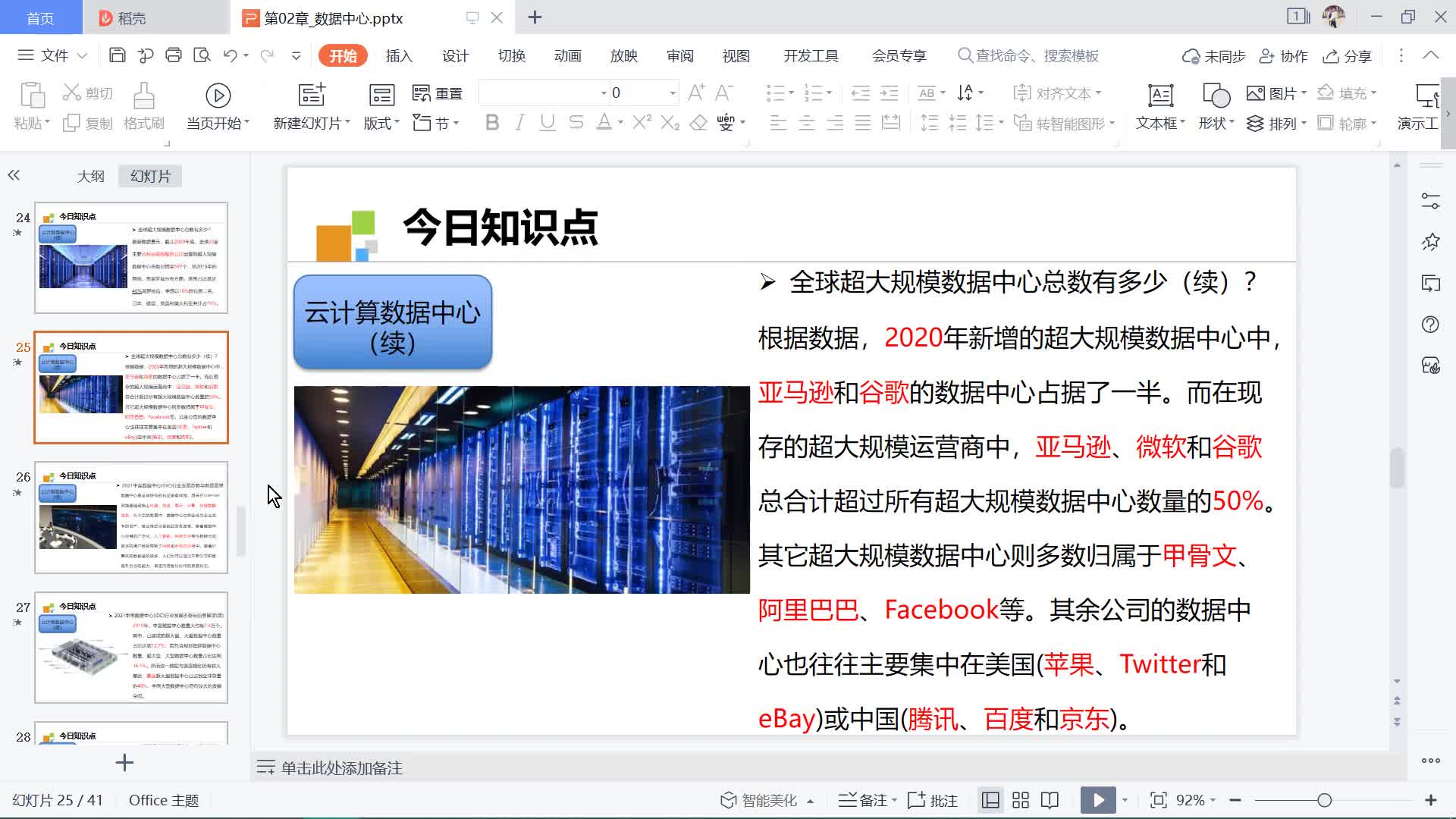1456x819 pixels.
Task: Click Copy in the ribbon
Action: (x=88, y=123)
